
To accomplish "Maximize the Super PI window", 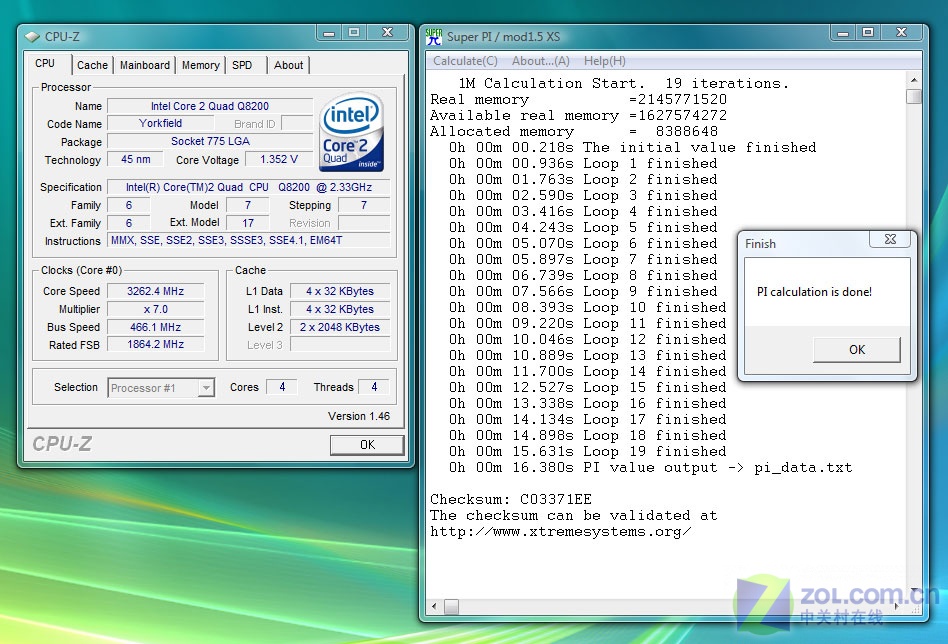I will (868, 33).
